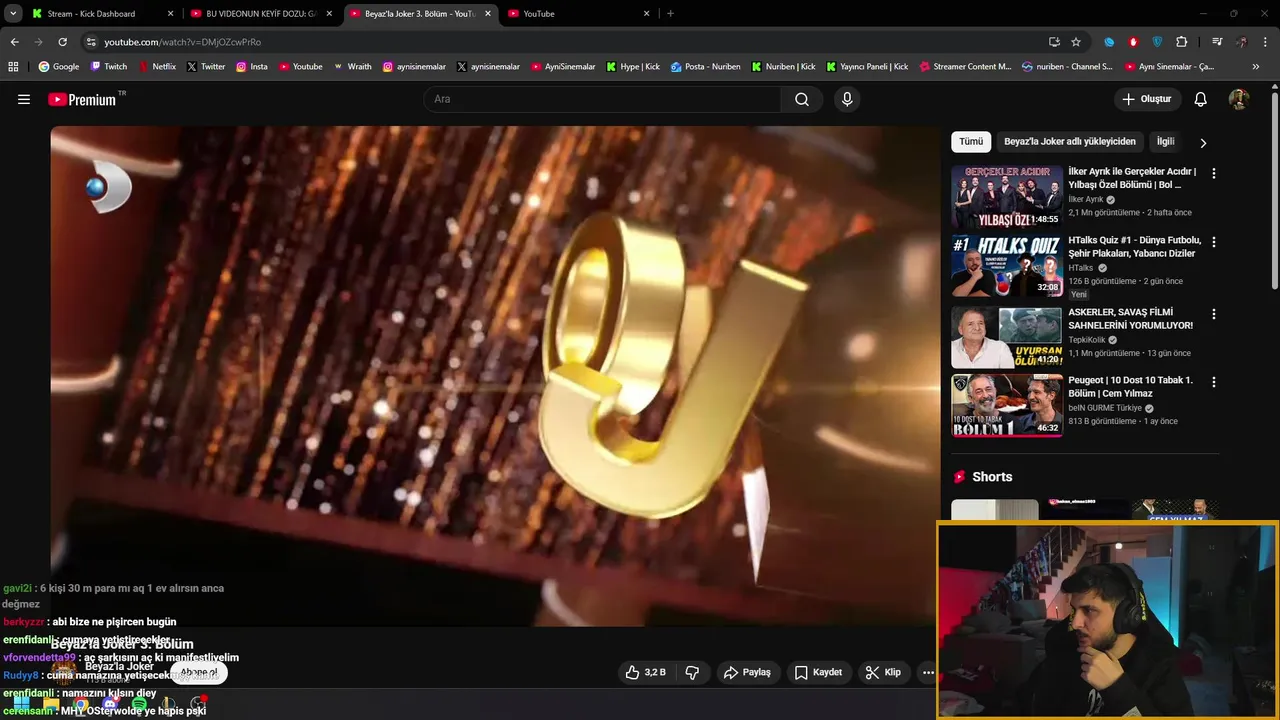Click the video player to pause
The image size is (1280, 720).
tap(495, 376)
